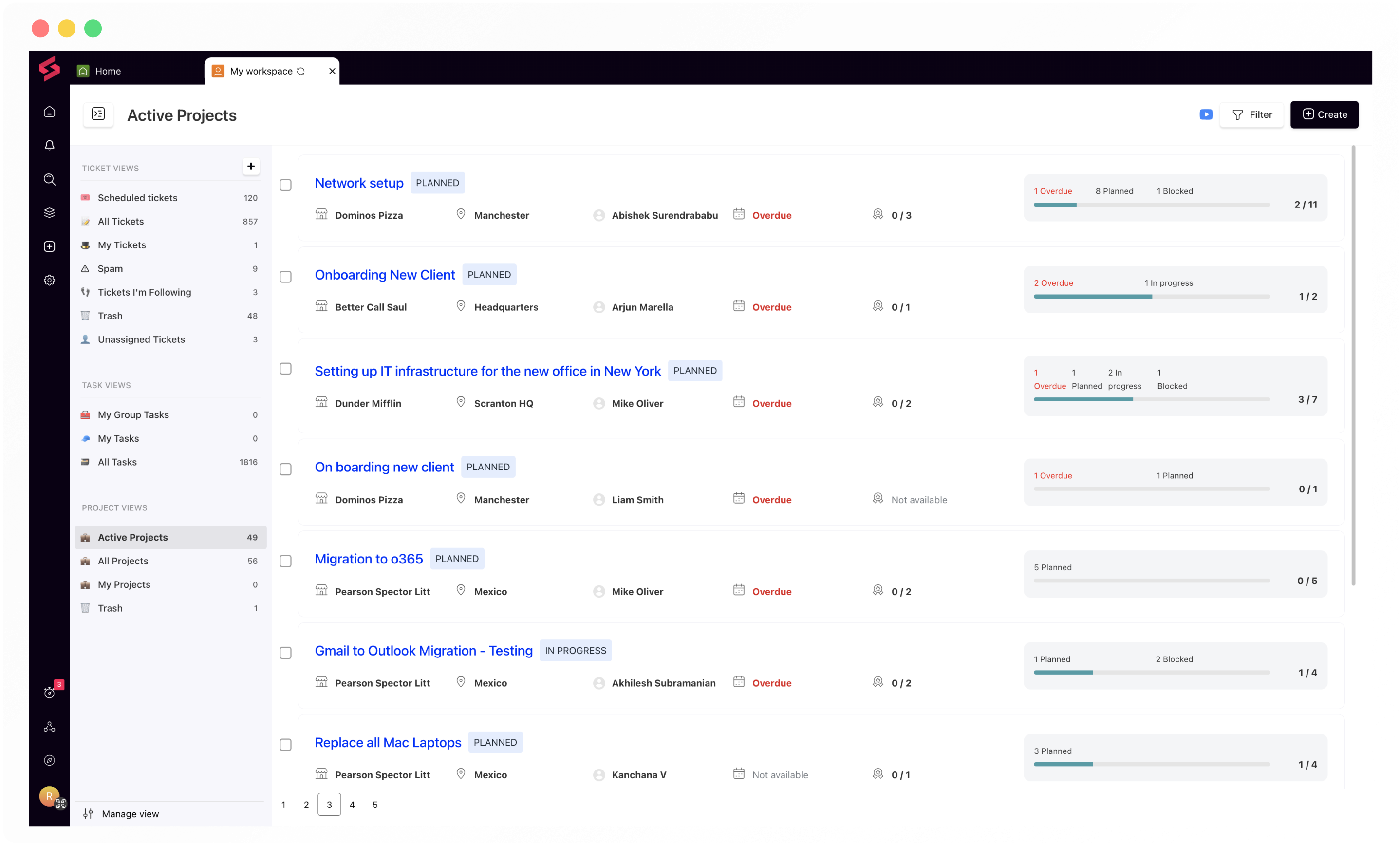Open Settings via the gear icon

tap(50, 280)
